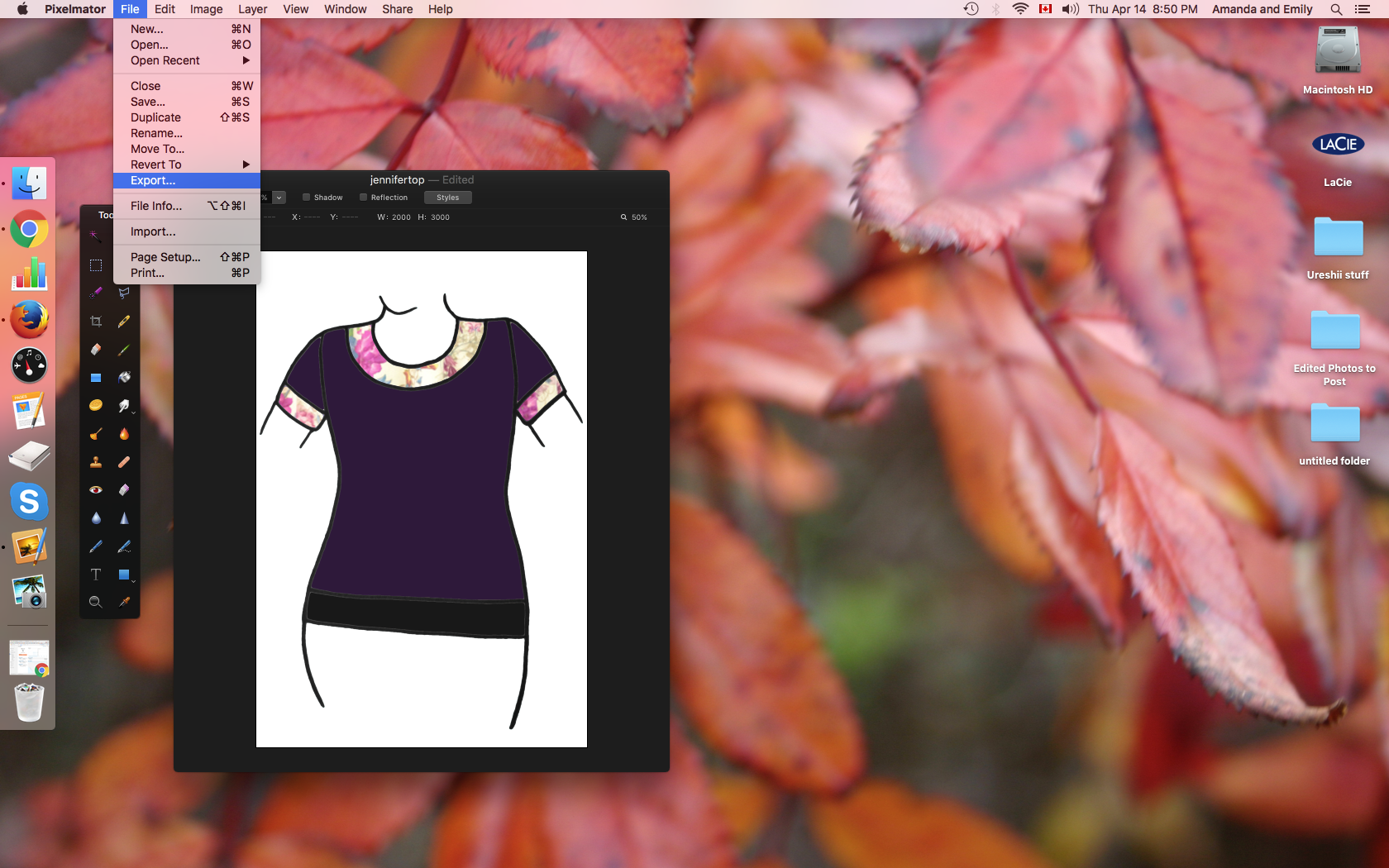Viewport: 1389px width, 868px height.
Task: Open the Trash in the Dock
Action: click(29, 703)
